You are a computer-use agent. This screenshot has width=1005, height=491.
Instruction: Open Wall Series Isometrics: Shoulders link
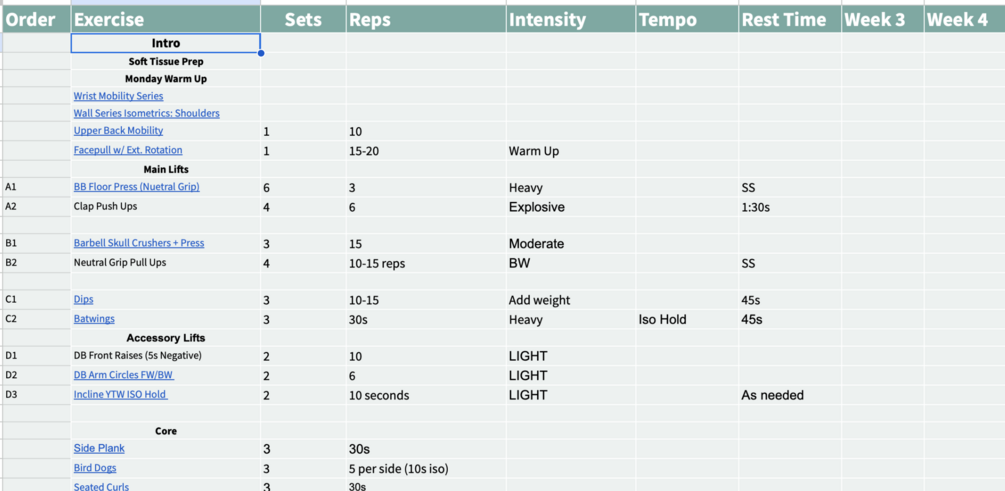tap(146, 113)
